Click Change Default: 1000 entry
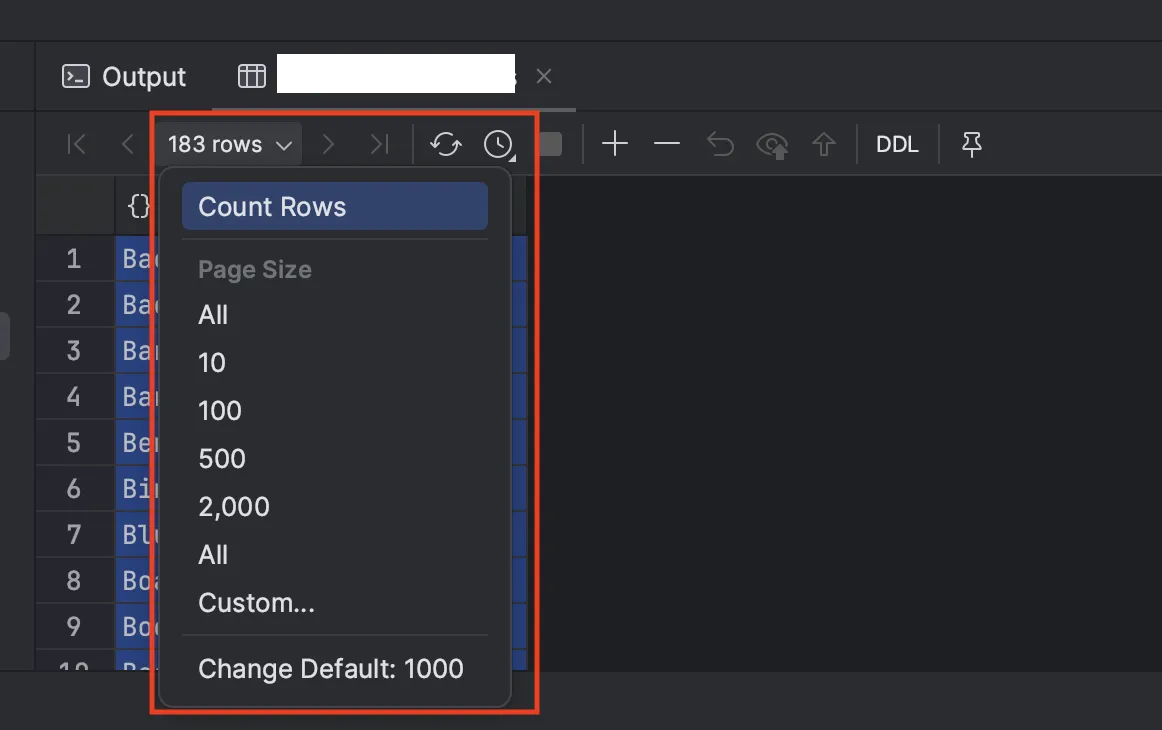 click(331, 669)
